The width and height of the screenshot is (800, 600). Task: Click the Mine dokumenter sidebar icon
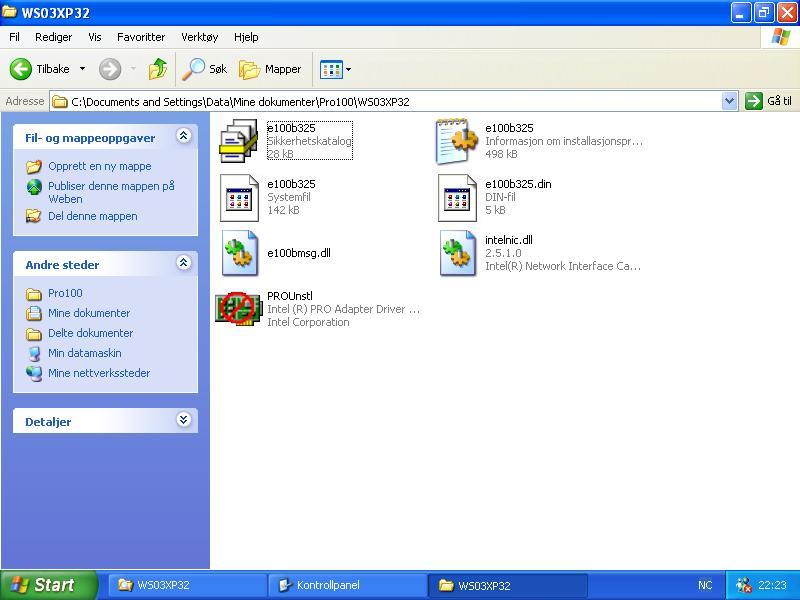(34, 313)
